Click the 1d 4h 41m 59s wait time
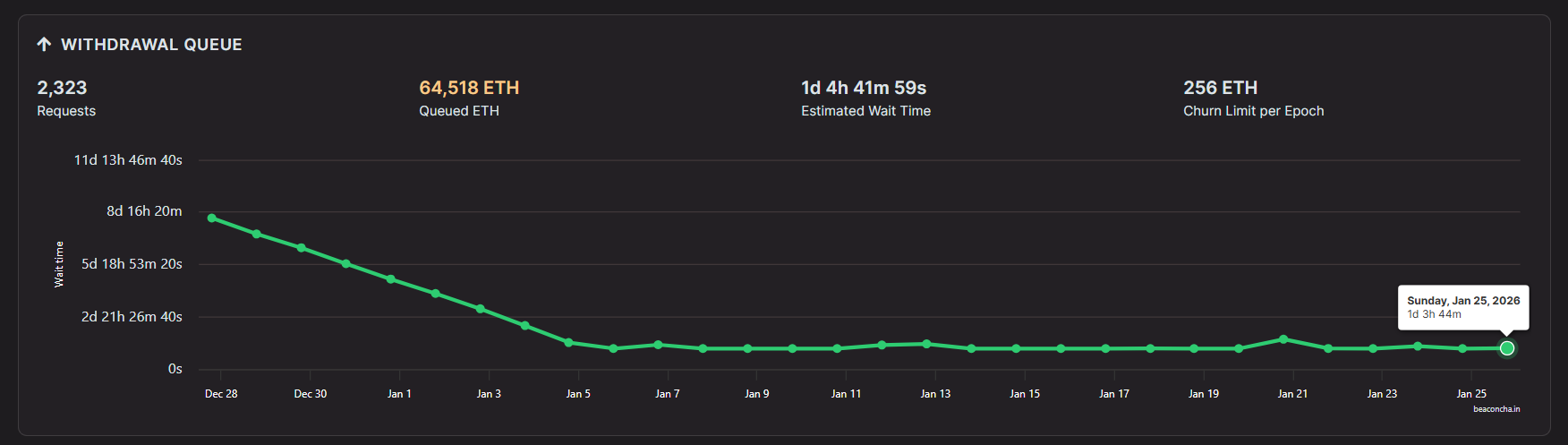This screenshot has height=445, width=1568. point(864,88)
